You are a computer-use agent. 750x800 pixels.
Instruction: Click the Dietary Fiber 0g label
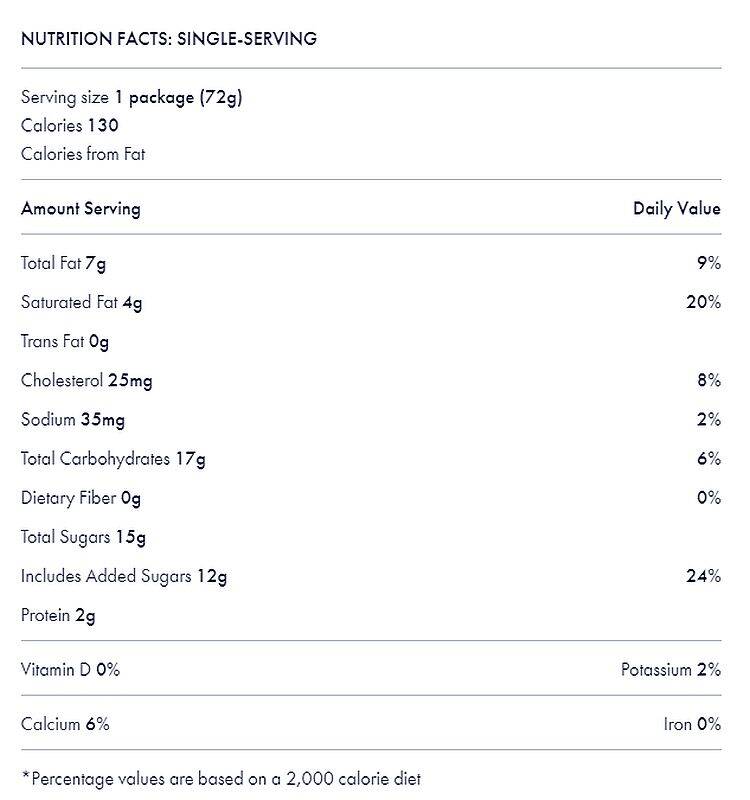tap(81, 498)
